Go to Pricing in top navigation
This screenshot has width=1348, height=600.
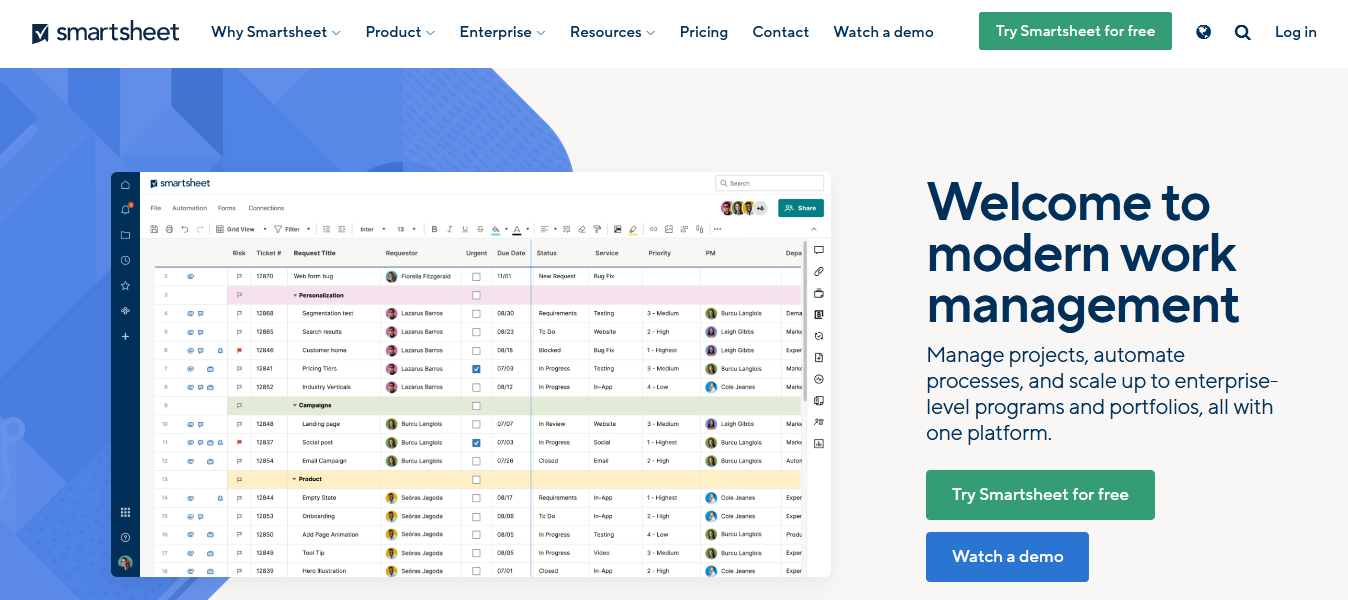(704, 32)
